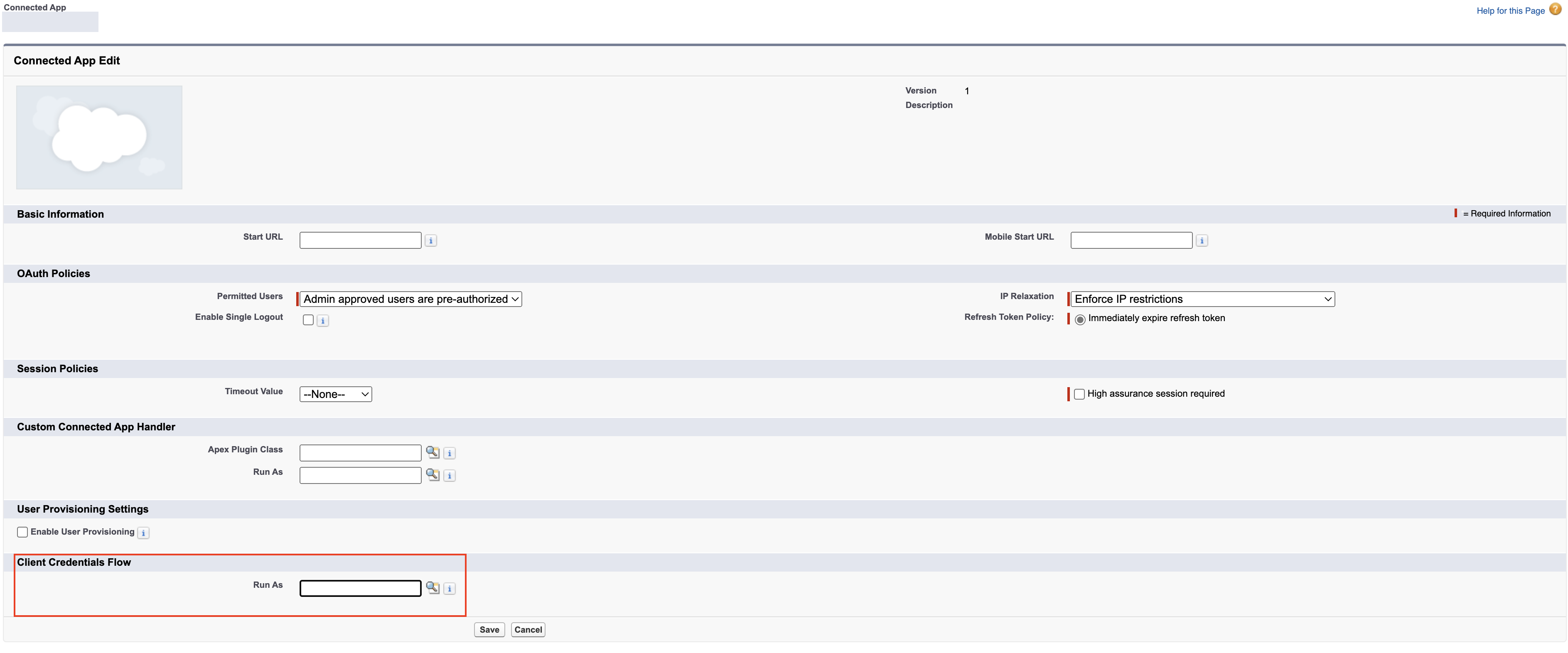Image resolution: width=1568 pixels, height=653 pixels.
Task: Click the info icon beside Apex Plugin Class
Action: tap(449, 453)
